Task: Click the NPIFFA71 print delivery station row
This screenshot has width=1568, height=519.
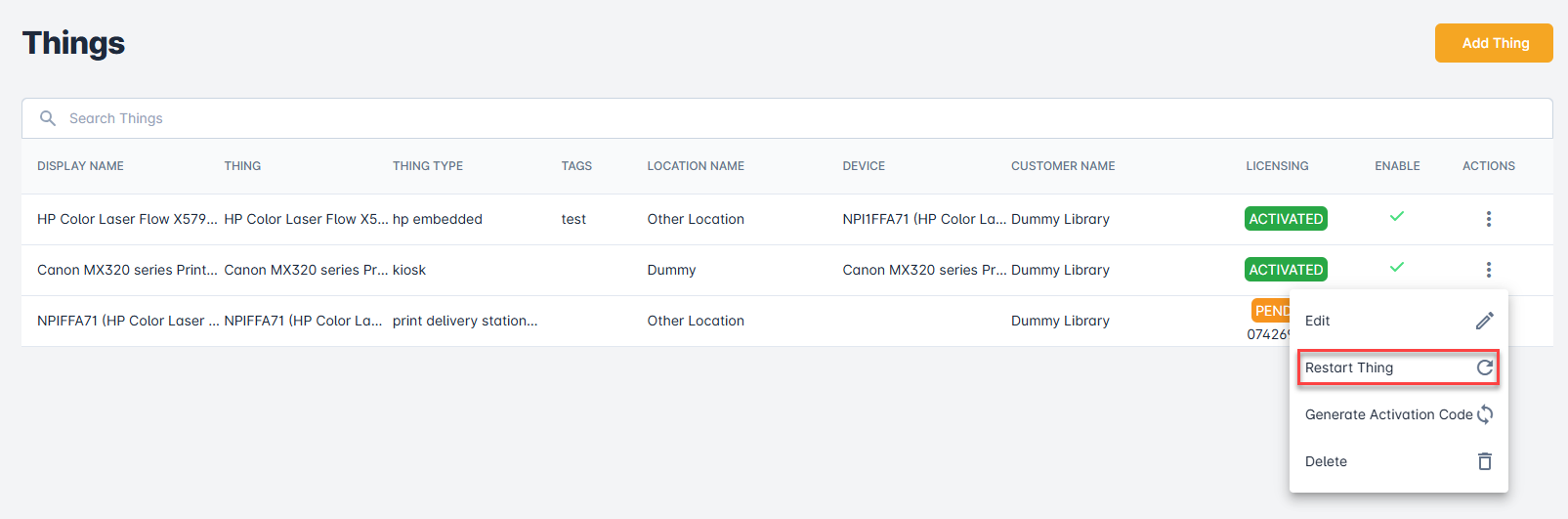Action: (464, 321)
